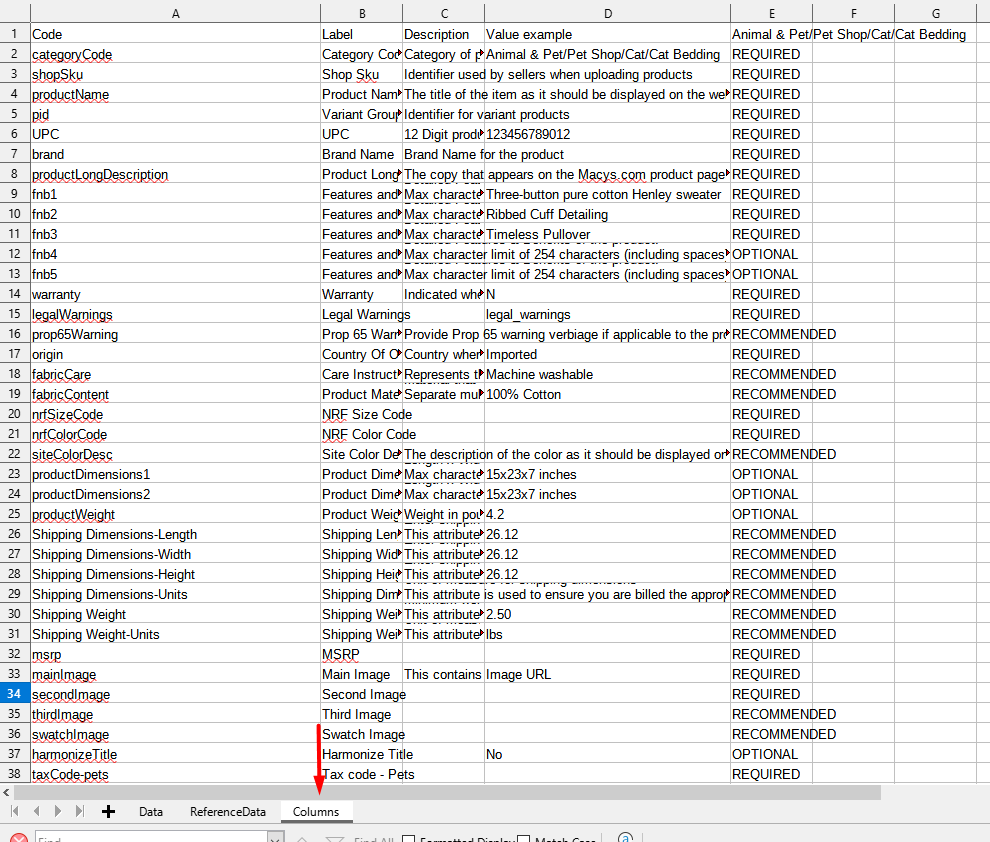Click the 'Code' header cell
Screen dimensions: 990x842
coord(176,34)
